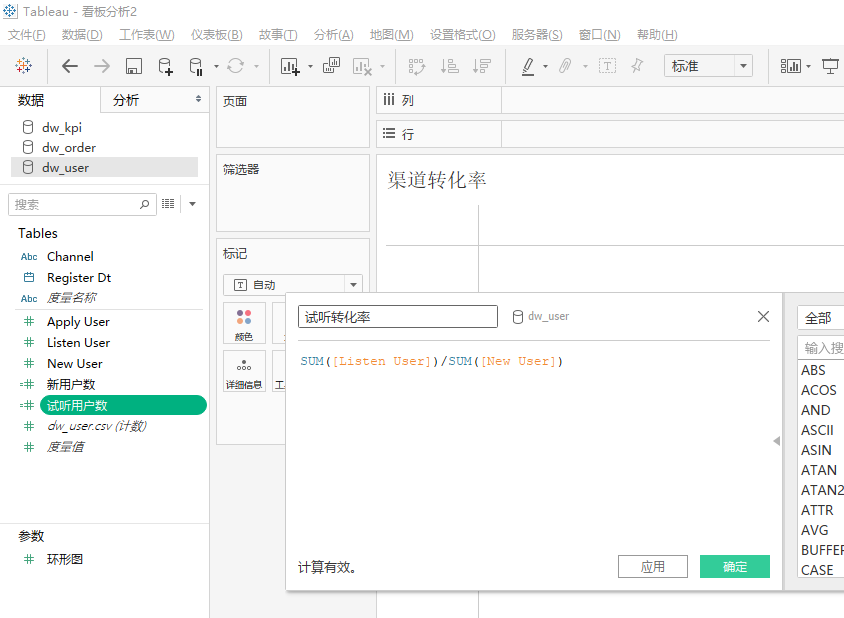Click the 确定 button
Image resolution: width=844 pixels, height=618 pixels.
tap(735, 566)
